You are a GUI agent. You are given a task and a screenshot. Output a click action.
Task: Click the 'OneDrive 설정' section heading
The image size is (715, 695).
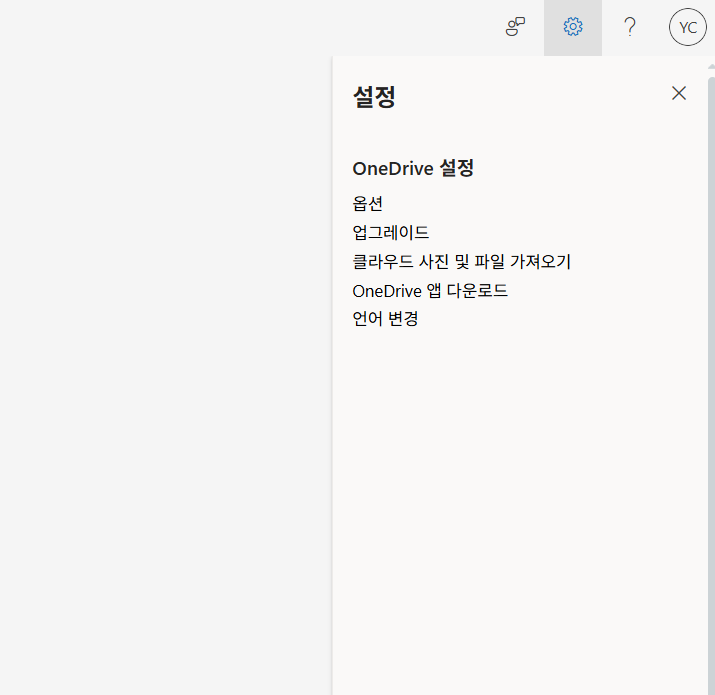[413, 168]
